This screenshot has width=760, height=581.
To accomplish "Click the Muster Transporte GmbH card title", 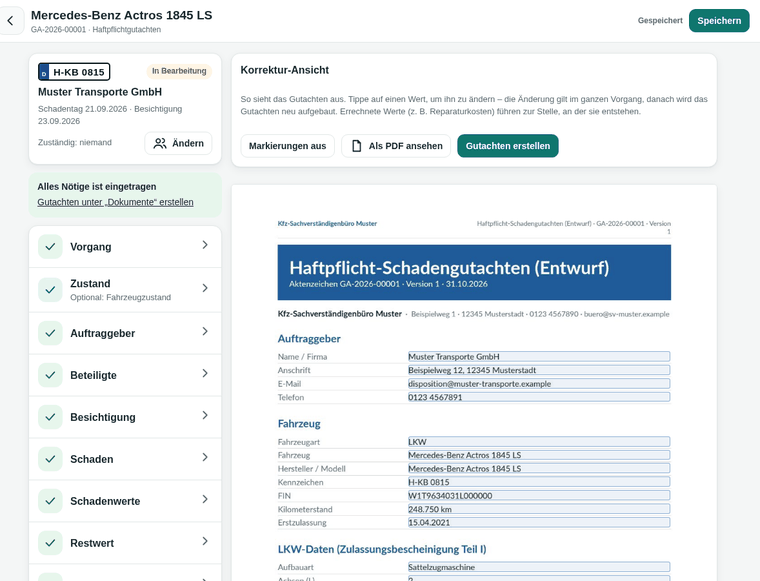I will [100, 92].
